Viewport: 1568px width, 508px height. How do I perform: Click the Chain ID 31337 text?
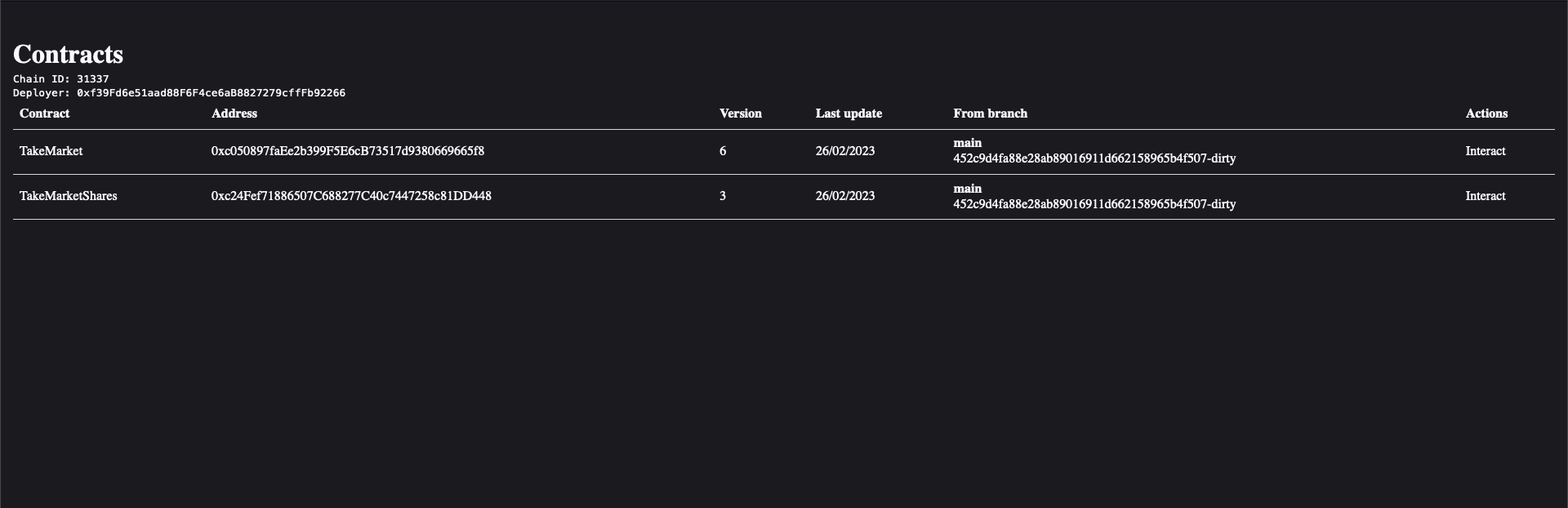coord(60,79)
